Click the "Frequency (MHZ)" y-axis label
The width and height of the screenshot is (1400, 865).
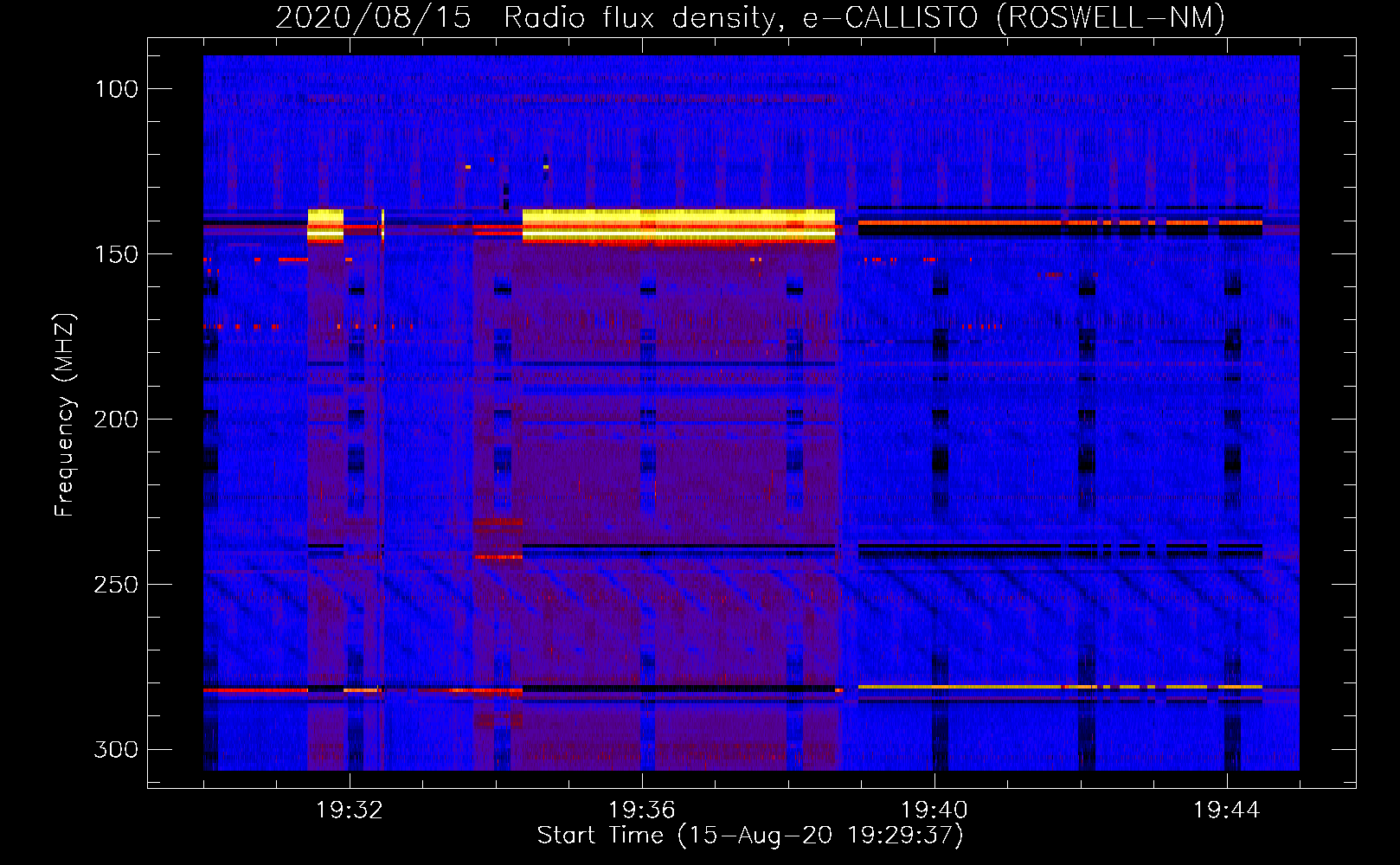[x=65, y=414]
